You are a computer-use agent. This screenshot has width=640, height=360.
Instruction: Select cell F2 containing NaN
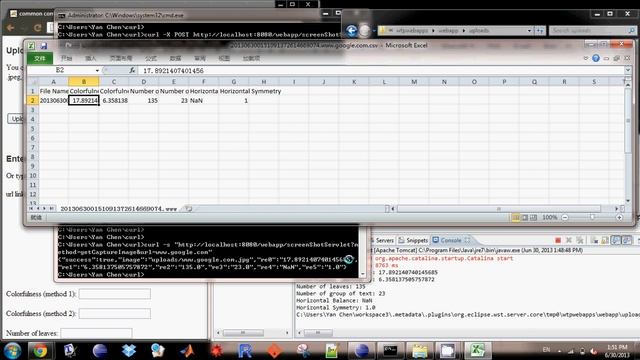click(204, 100)
